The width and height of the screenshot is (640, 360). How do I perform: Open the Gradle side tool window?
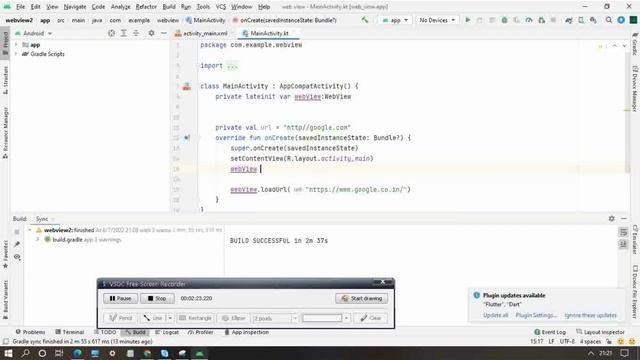tap(635, 44)
